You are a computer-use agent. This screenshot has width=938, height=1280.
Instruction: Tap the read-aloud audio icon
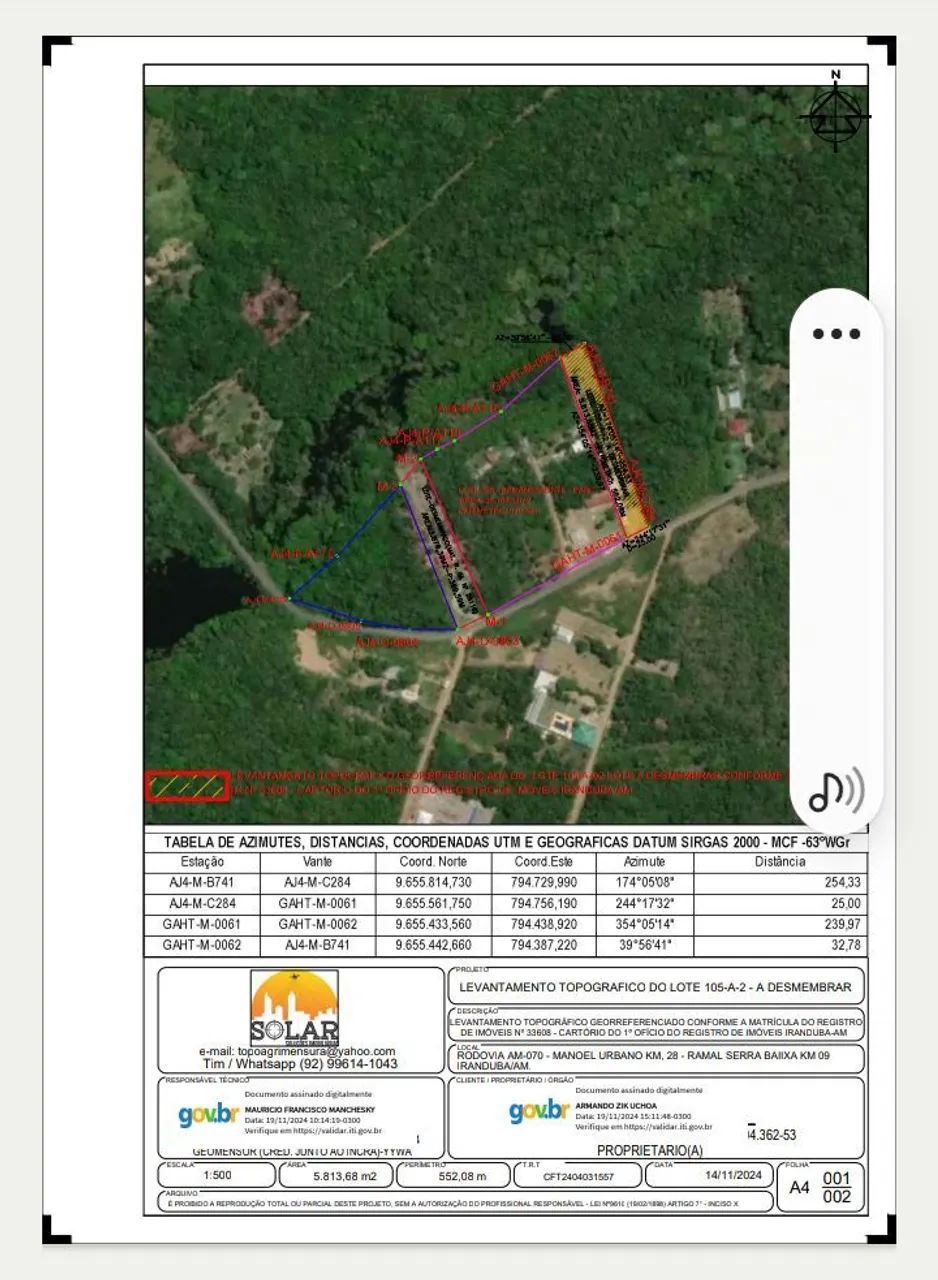pyautogui.click(x=836, y=789)
